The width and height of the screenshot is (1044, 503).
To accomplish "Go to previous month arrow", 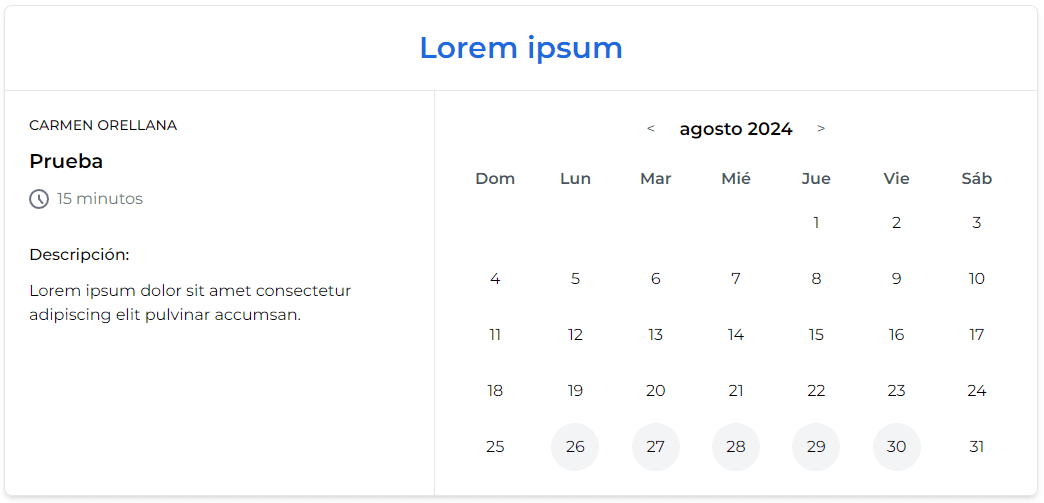I will pos(651,129).
